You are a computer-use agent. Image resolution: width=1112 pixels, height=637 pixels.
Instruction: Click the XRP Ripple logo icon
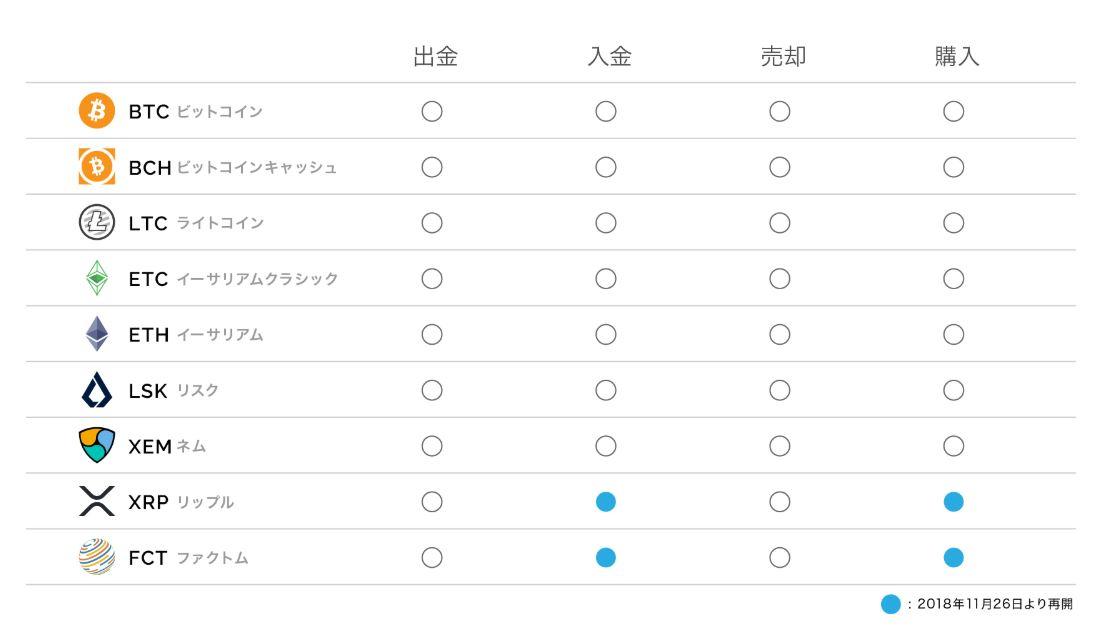click(x=97, y=502)
